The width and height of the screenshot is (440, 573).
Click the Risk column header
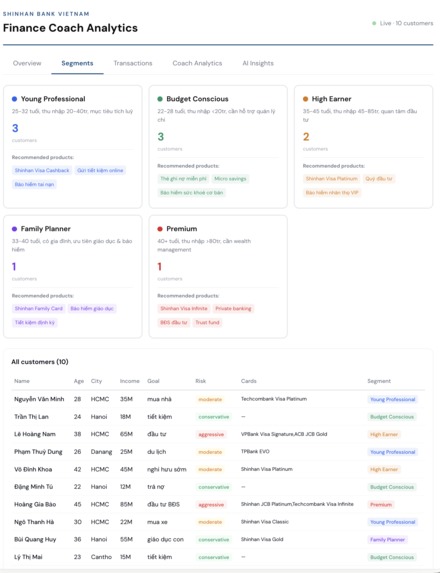pyautogui.click(x=201, y=381)
